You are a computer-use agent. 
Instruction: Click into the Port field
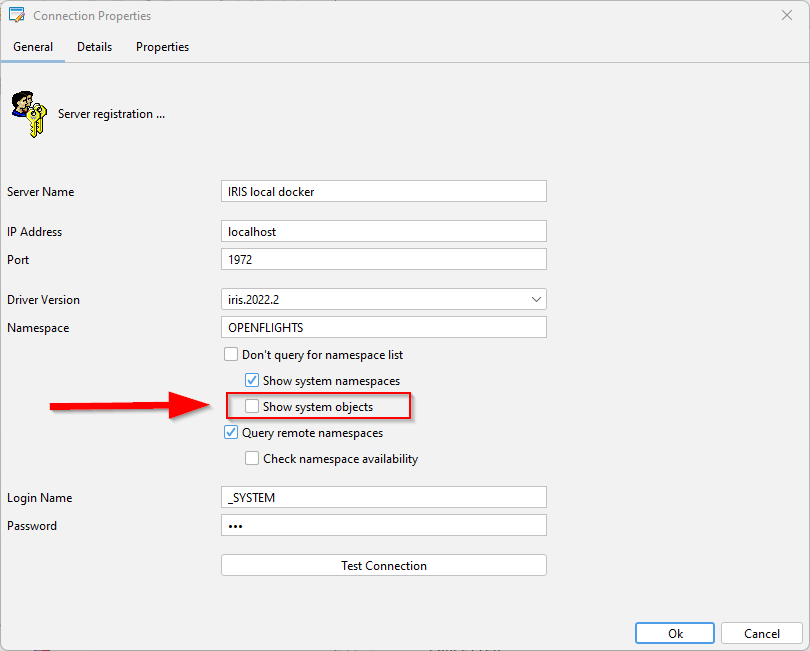coord(383,259)
